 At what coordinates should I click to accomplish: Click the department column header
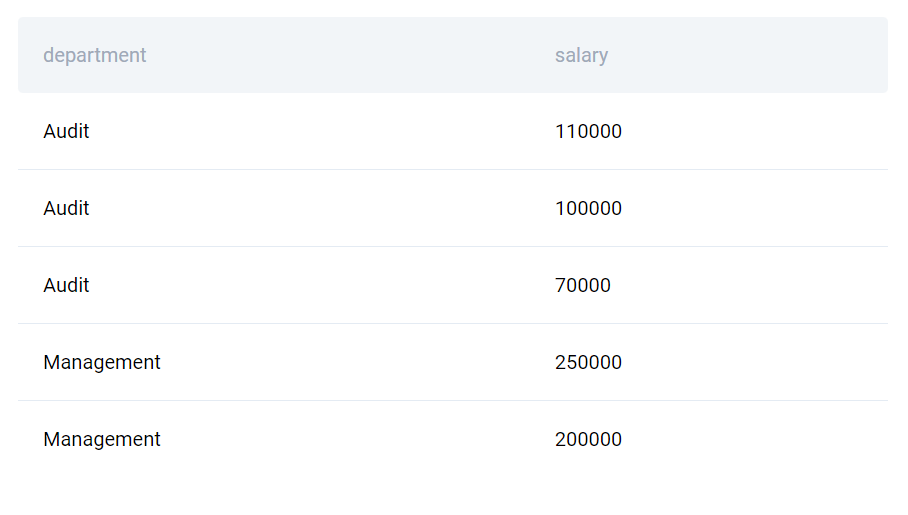click(x=94, y=55)
